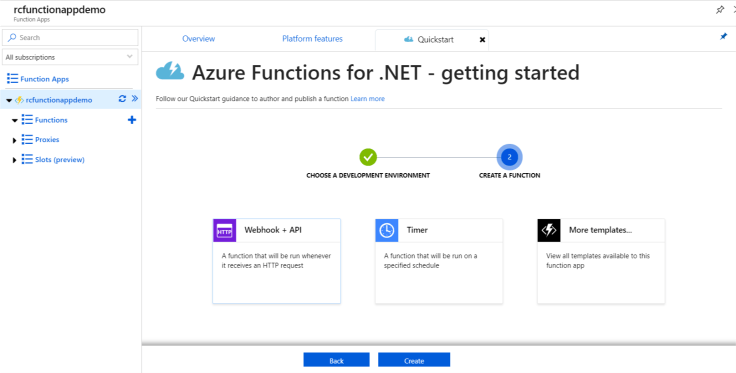Click the rcfunctionappdemo lightning bolt icon in the tree
The width and height of the screenshot is (736, 373).
coord(19,100)
